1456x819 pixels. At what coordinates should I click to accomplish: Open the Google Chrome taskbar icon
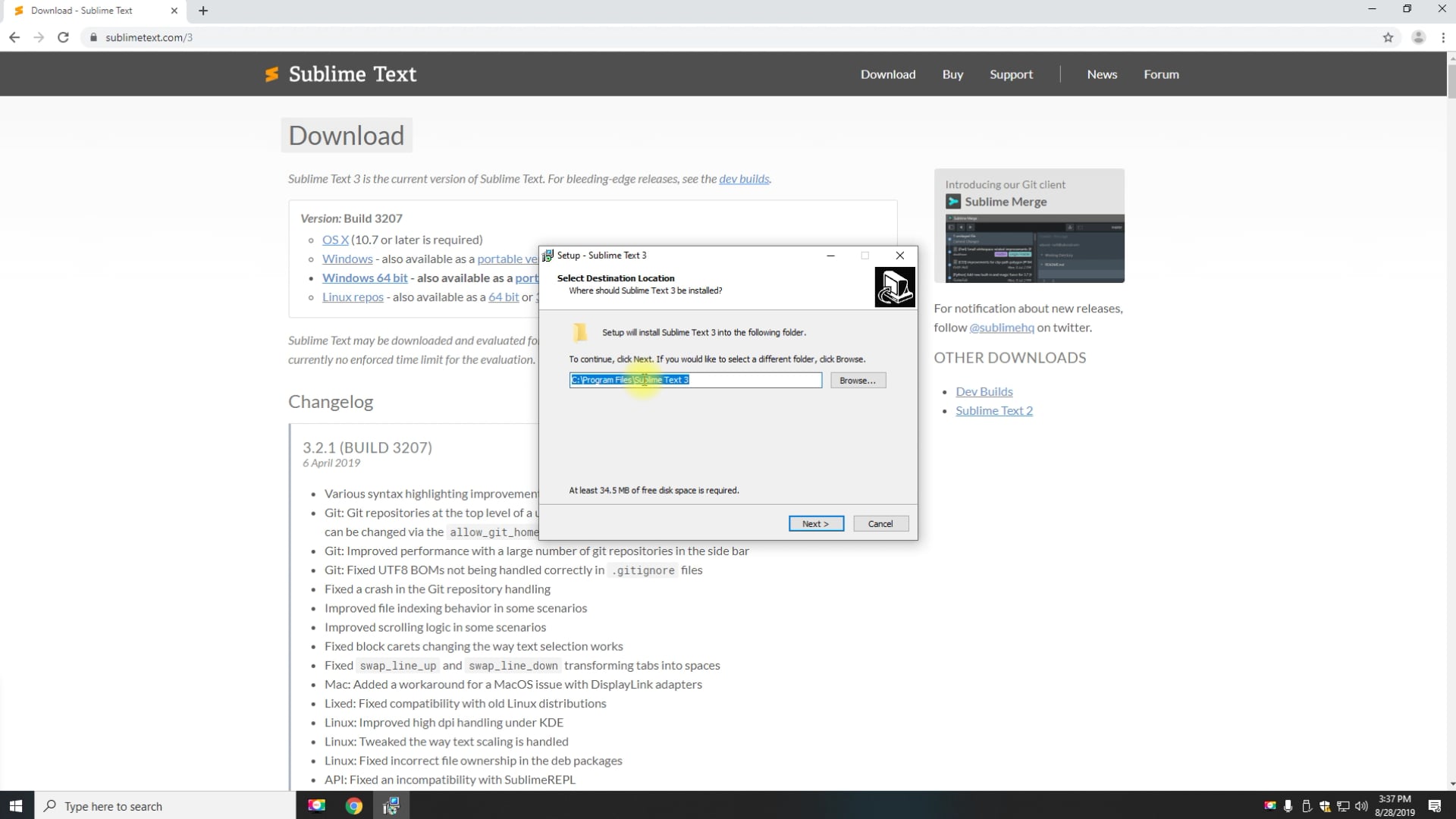click(353, 805)
